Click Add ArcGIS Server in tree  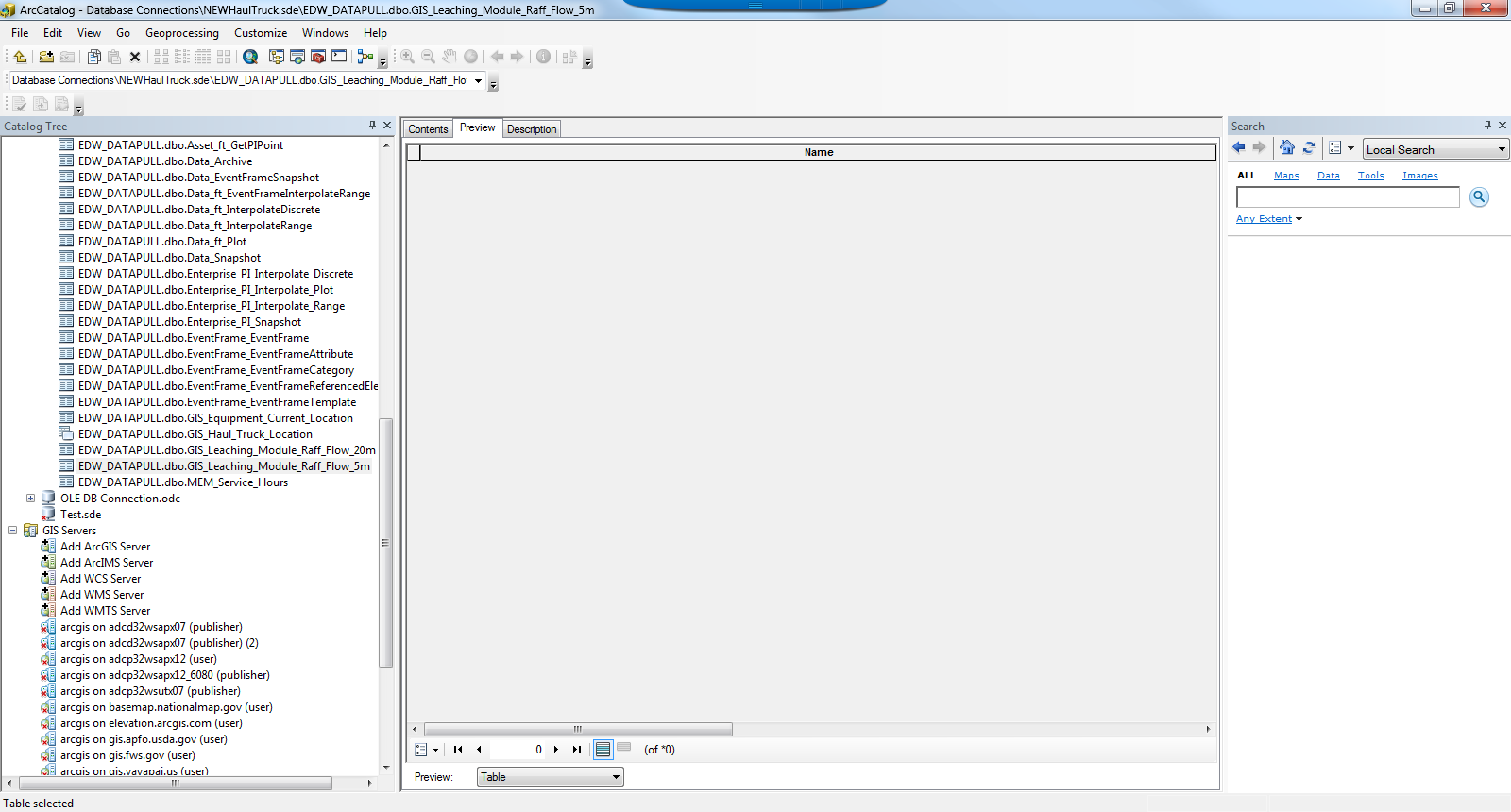tap(105, 547)
